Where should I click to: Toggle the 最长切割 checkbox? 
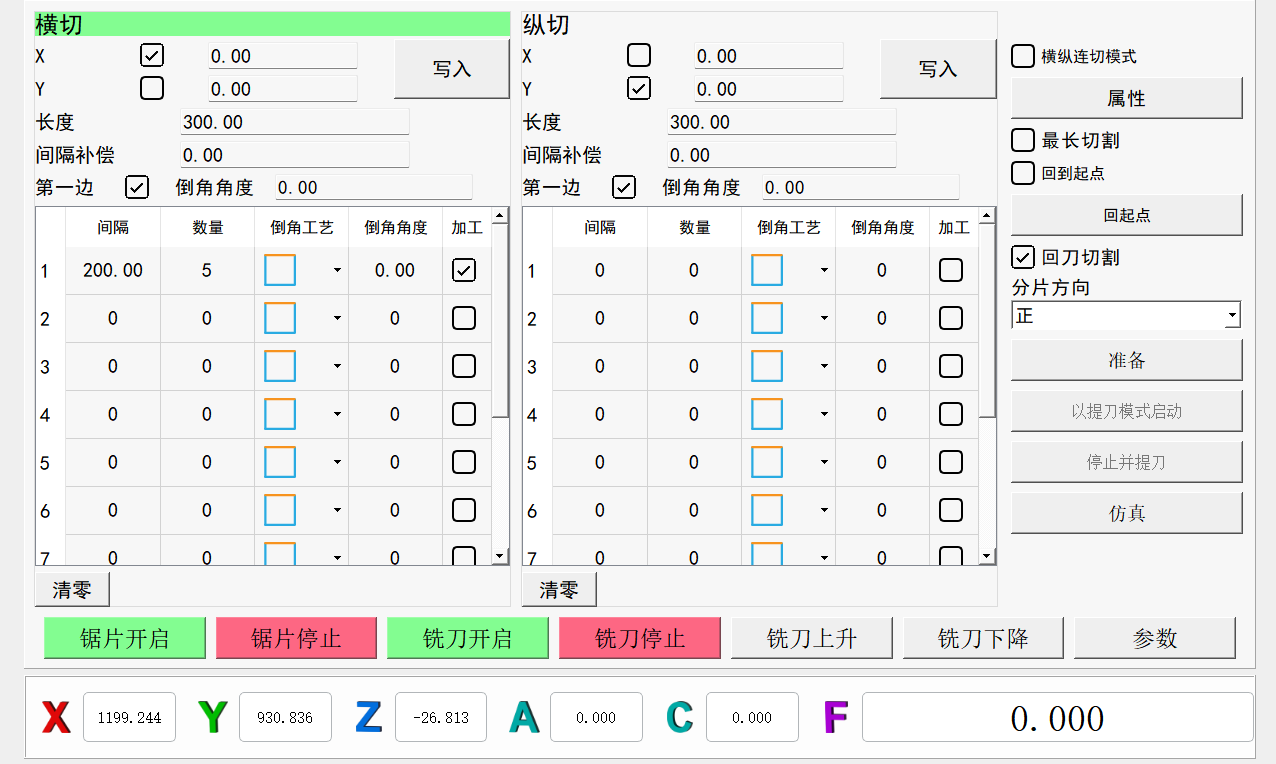point(1023,140)
